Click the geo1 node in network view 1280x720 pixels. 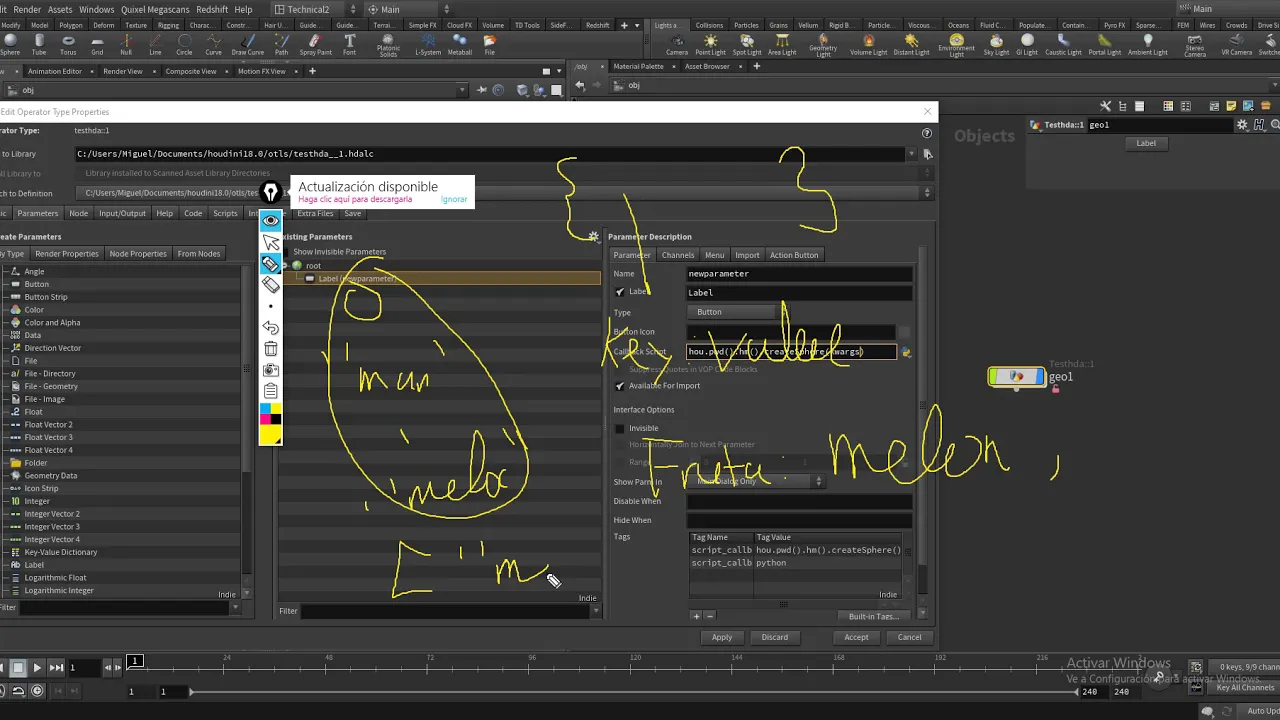tap(1016, 376)
